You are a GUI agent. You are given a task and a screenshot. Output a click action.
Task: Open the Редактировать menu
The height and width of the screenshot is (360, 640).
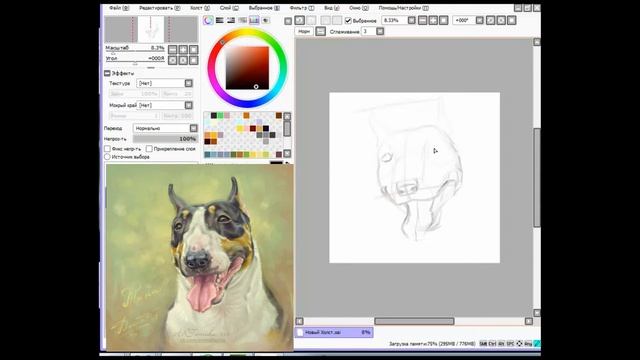click(x=160, y=8)
